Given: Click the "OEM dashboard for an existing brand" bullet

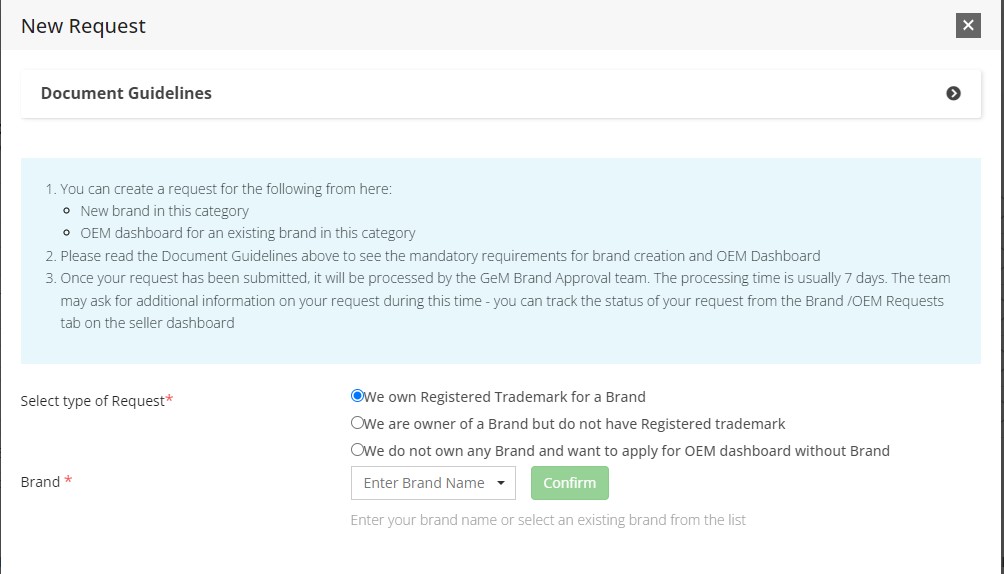Looking at the screenshot, I should [x=247, y=233].
